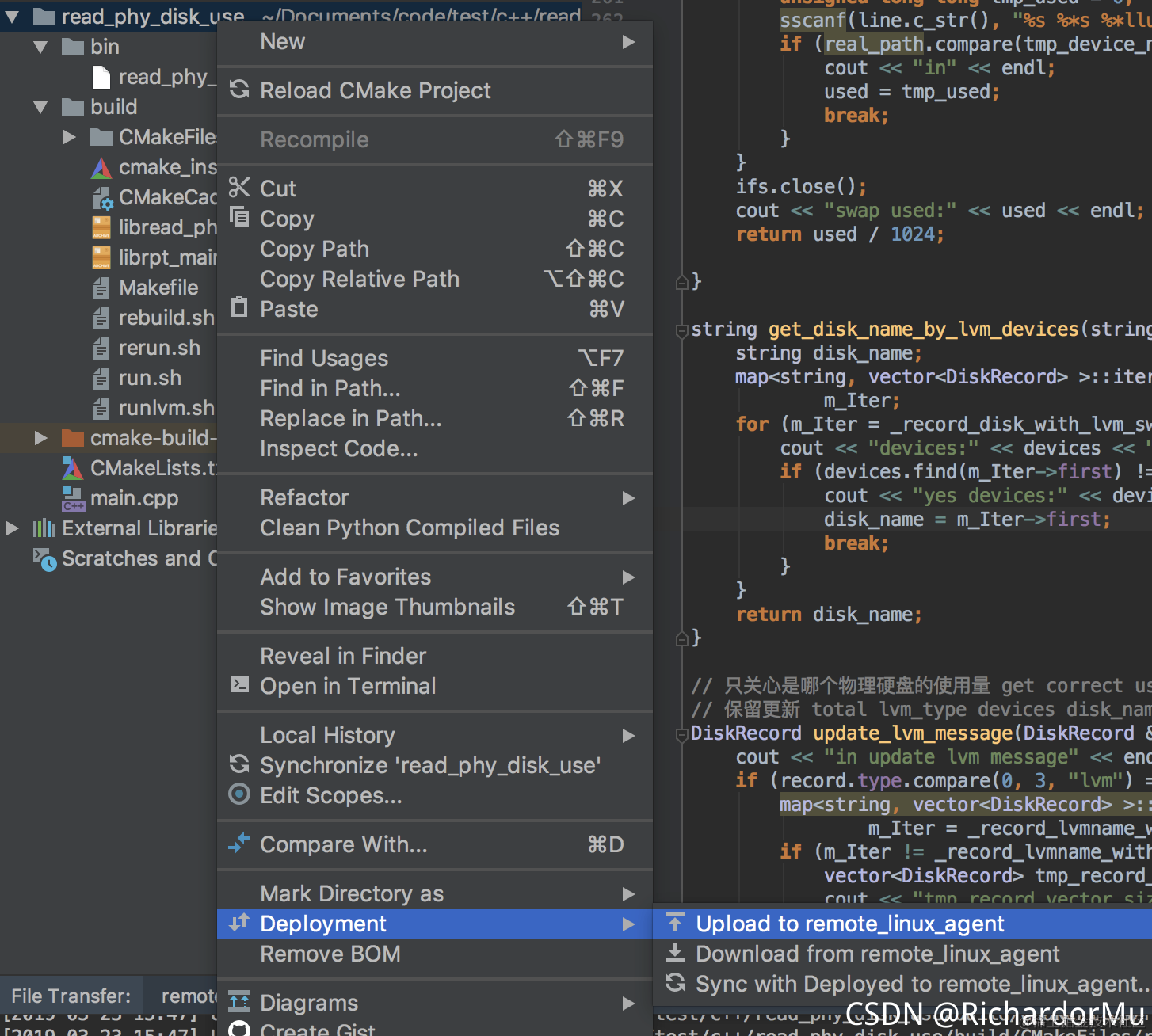
Task: Open the New submenu arrow
Action: tap(628, 41)
